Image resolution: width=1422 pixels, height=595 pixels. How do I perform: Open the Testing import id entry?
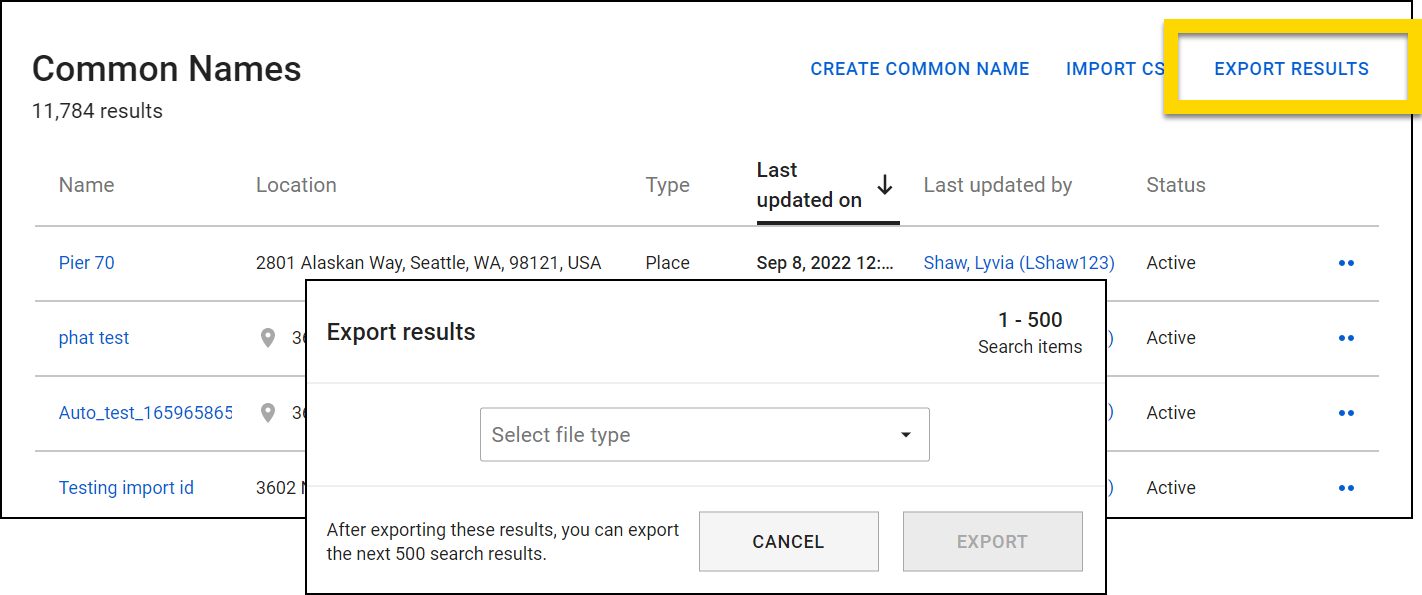point(126,487)
